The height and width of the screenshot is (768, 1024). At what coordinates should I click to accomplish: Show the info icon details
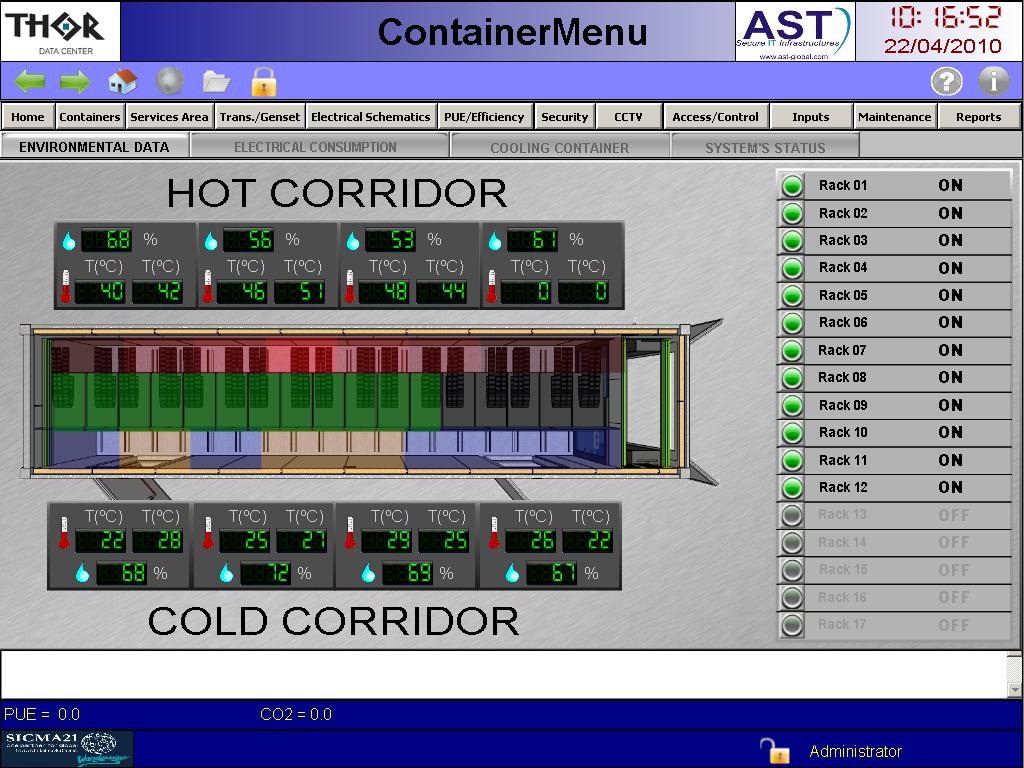pos(993,81)
